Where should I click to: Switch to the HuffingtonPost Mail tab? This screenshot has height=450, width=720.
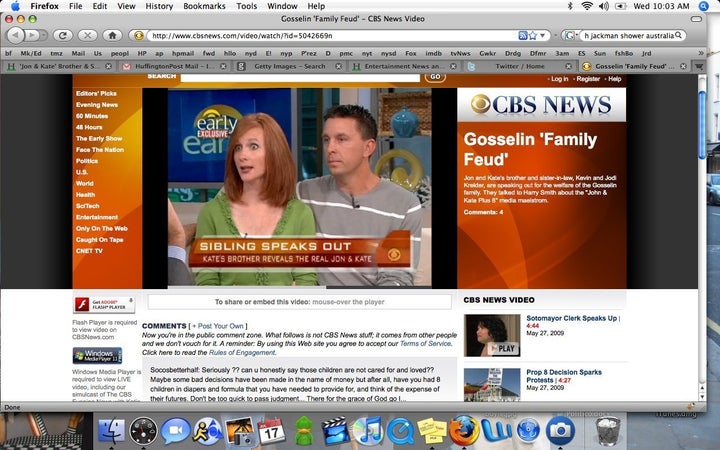click(x=174, y=67)
